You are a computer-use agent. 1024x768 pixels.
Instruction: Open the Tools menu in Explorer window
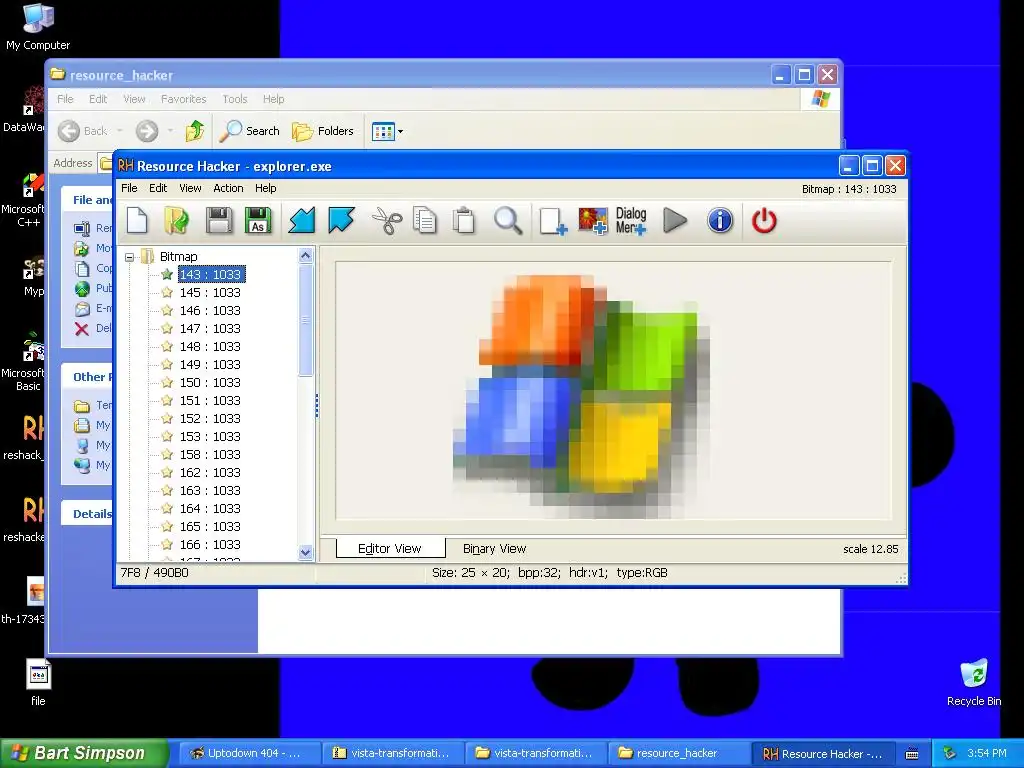point(234,99)
